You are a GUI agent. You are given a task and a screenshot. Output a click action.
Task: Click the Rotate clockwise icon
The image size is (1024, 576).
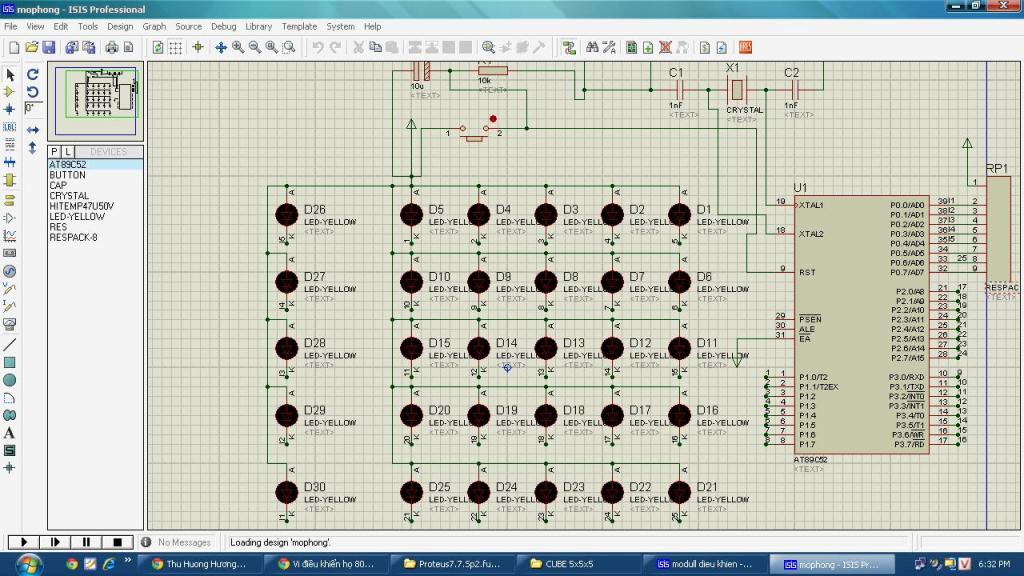coord(33,74)
